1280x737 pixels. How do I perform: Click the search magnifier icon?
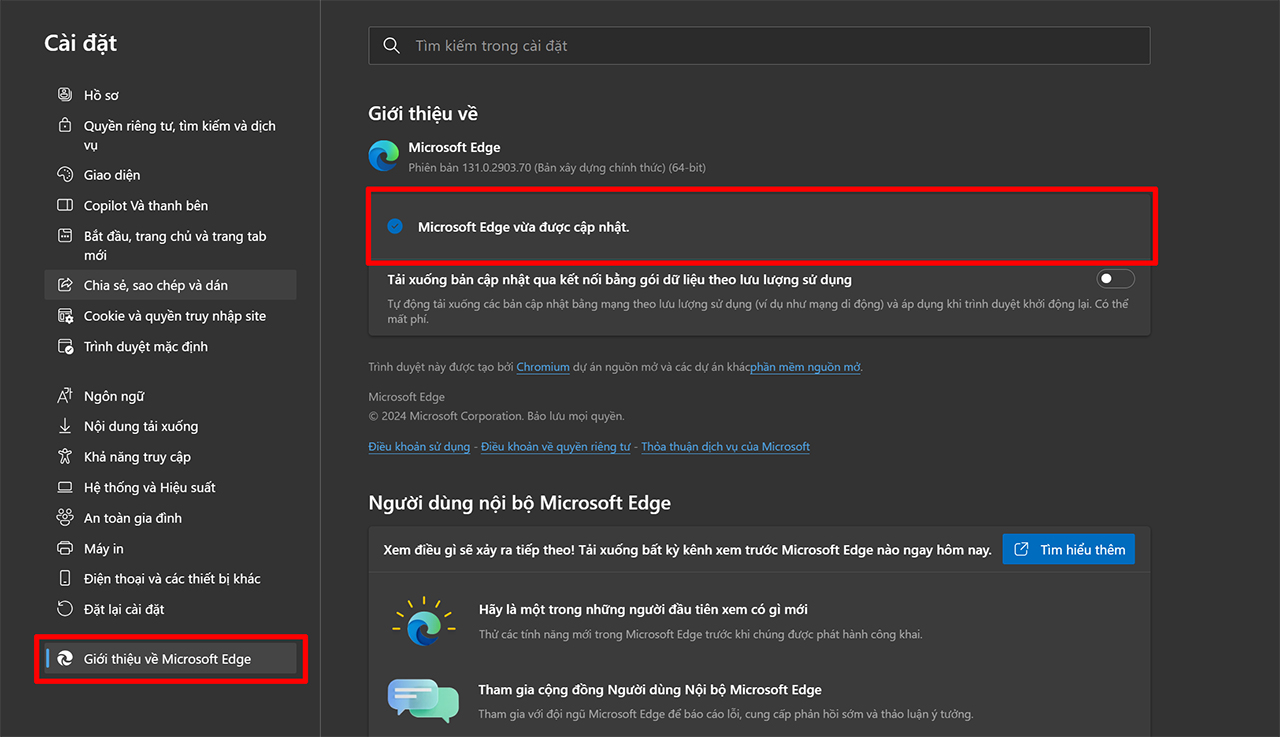[x=392, y=46]
